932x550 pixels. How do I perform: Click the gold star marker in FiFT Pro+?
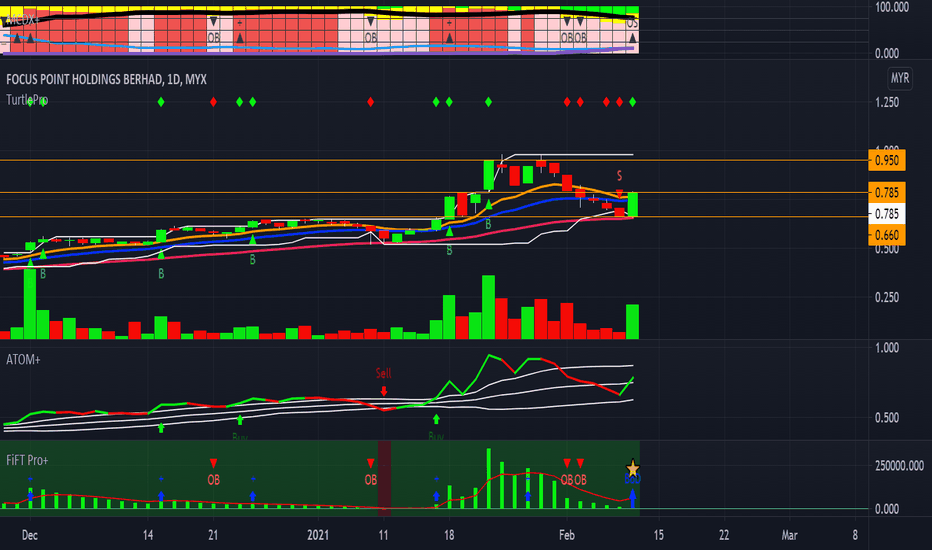(x=632, y=468)
